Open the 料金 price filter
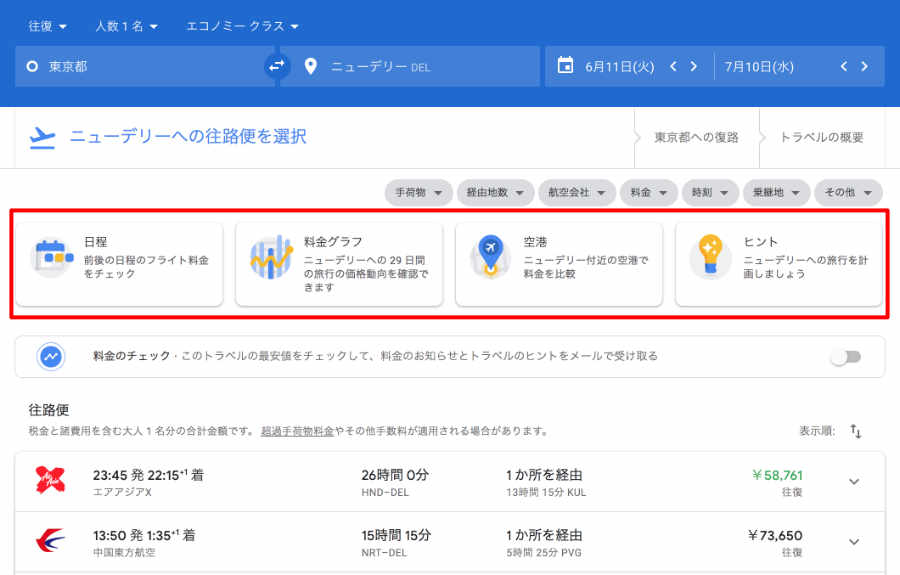 (x=649, y=193)
